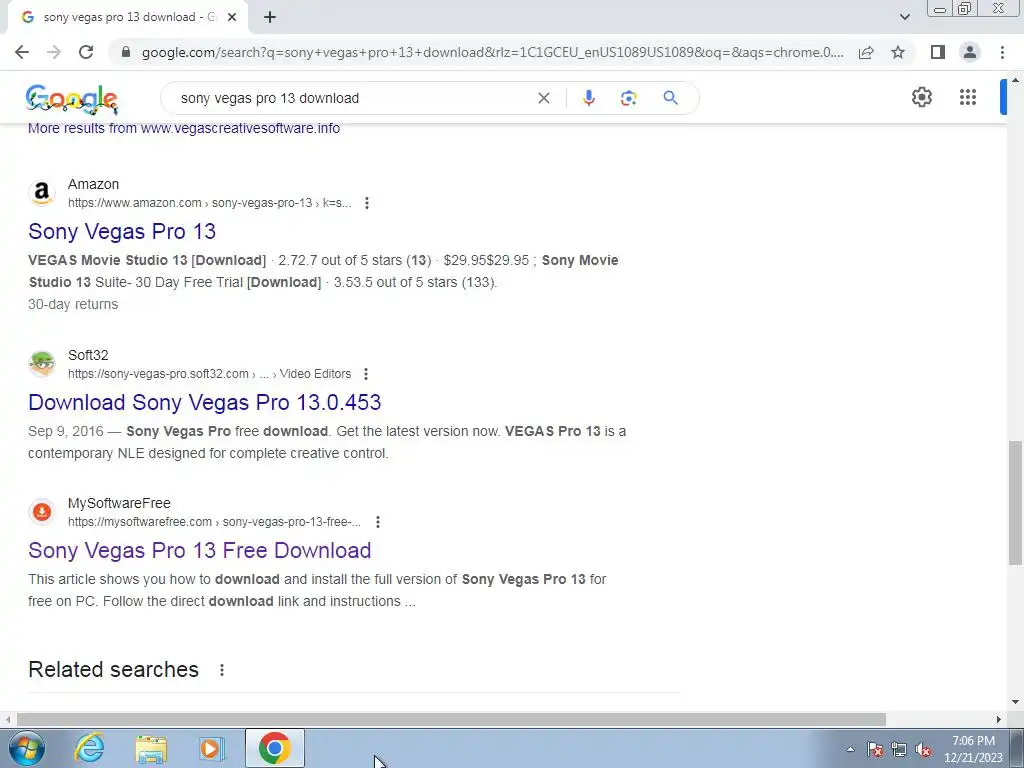Image resolution: width=1024 pixels, height=768 pixels.
Task: Click Soft32 favicon in result
Action: (x=42, y=364)
